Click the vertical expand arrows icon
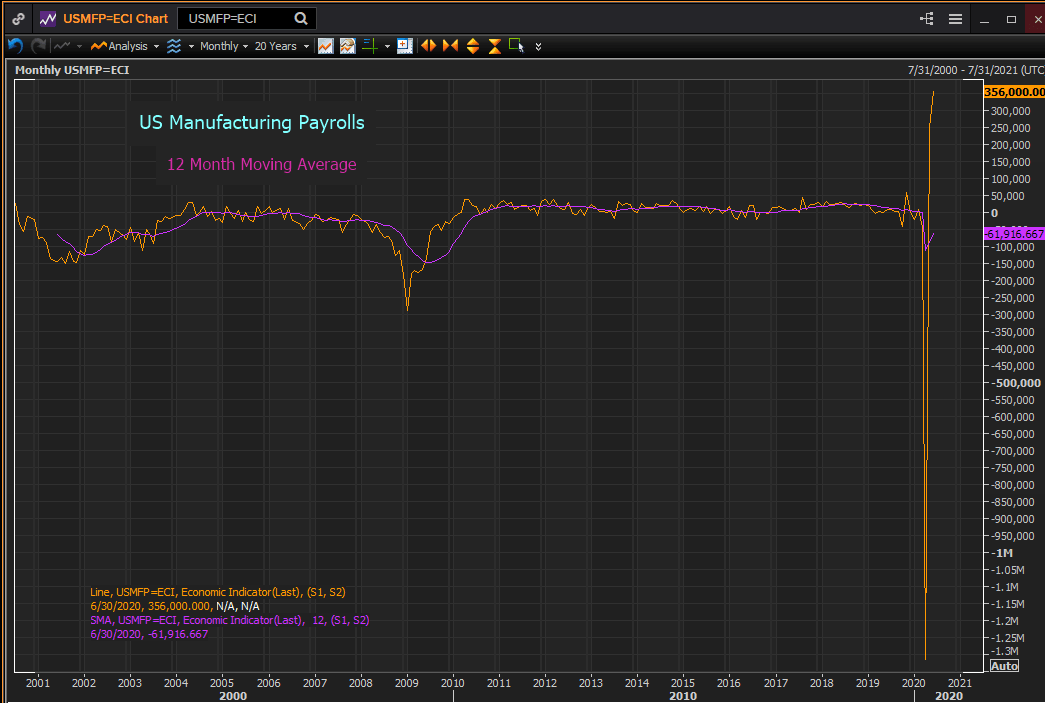The image size is (1045, 703). point(472,46)
